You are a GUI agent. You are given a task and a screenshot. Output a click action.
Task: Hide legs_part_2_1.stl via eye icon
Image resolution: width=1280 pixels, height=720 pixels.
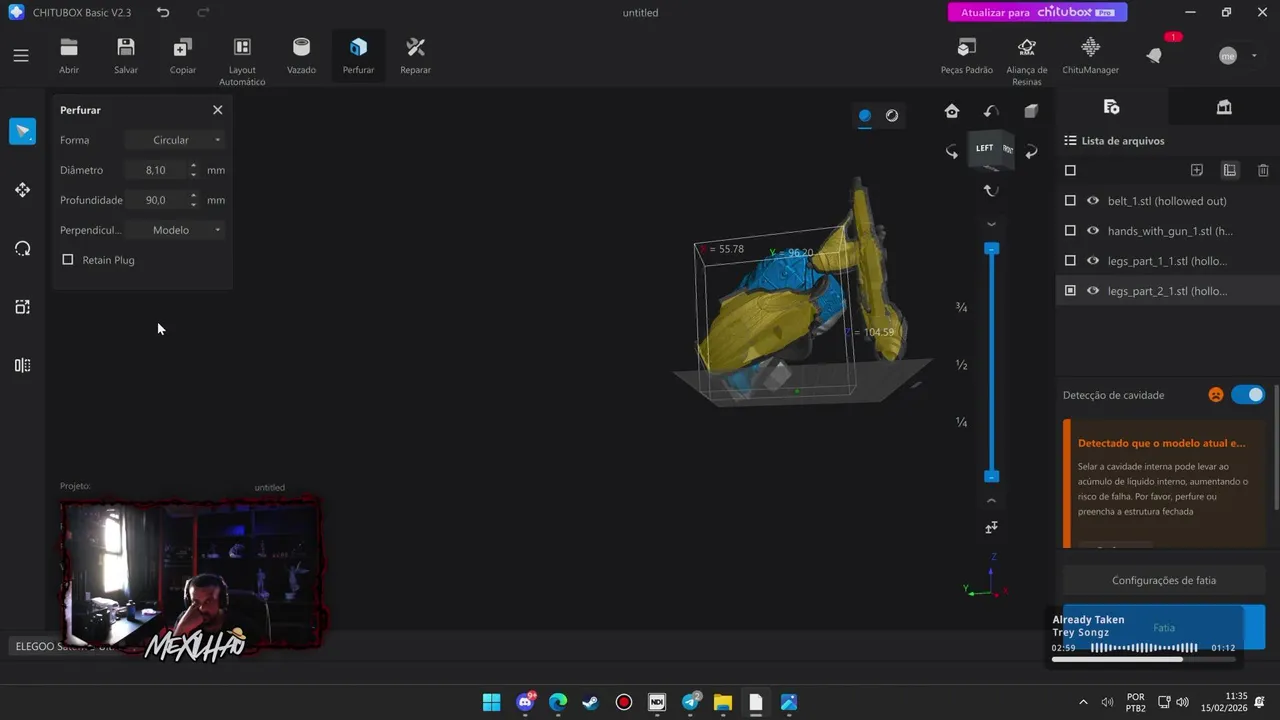coord(1093,291)
